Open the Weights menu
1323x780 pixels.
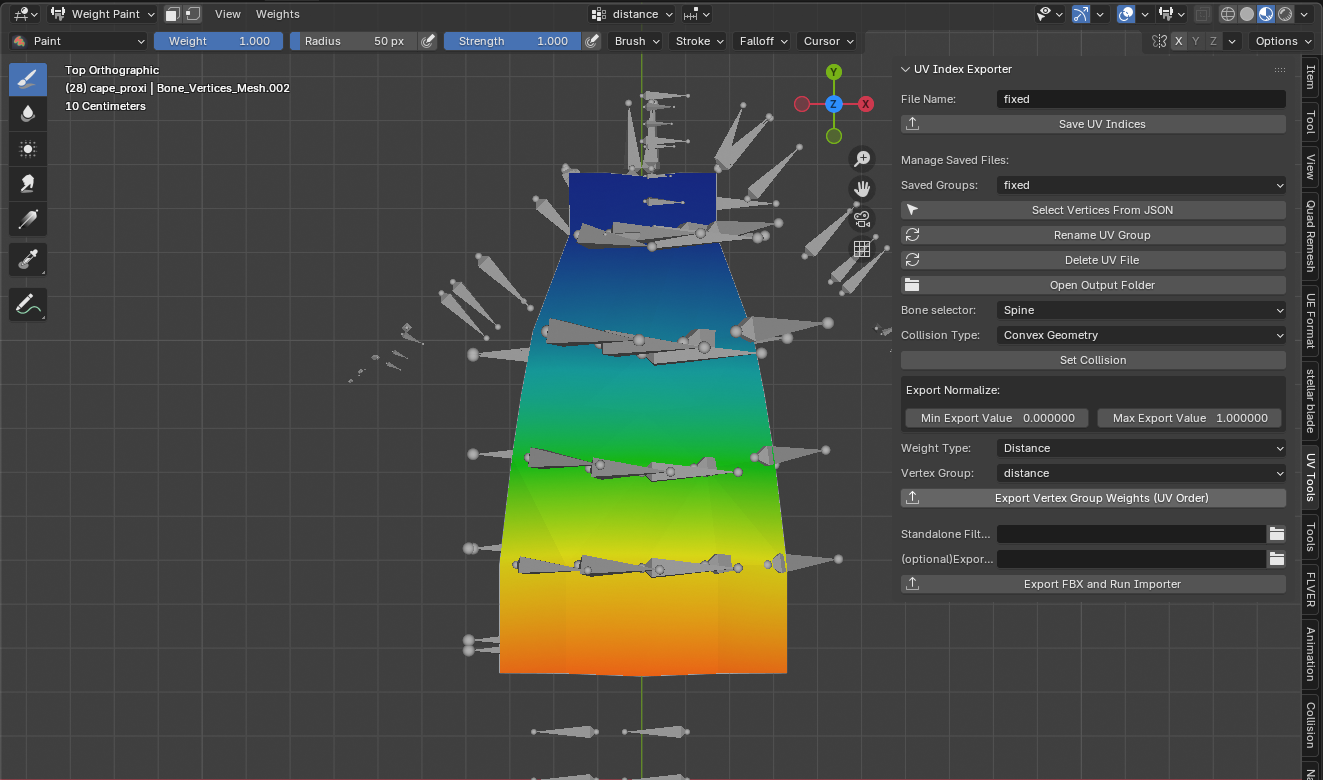pyautogui.click(x=277, y=14)
